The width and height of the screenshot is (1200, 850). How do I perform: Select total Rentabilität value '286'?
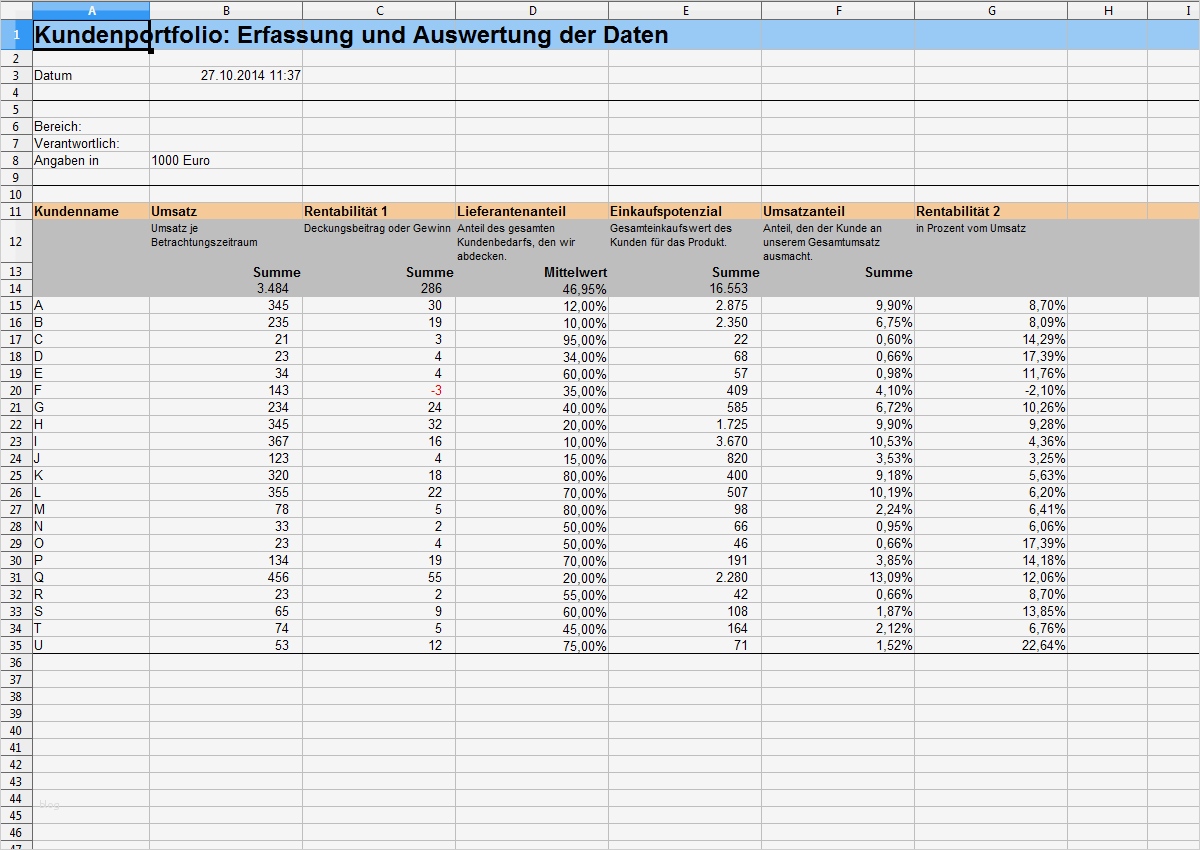click(379, 288)
